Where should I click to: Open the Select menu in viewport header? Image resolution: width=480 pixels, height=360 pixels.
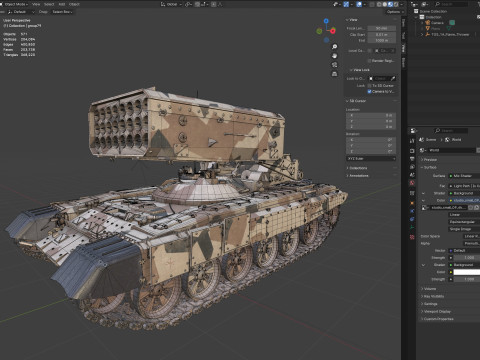pyautogui.click(x=49, y=4)
